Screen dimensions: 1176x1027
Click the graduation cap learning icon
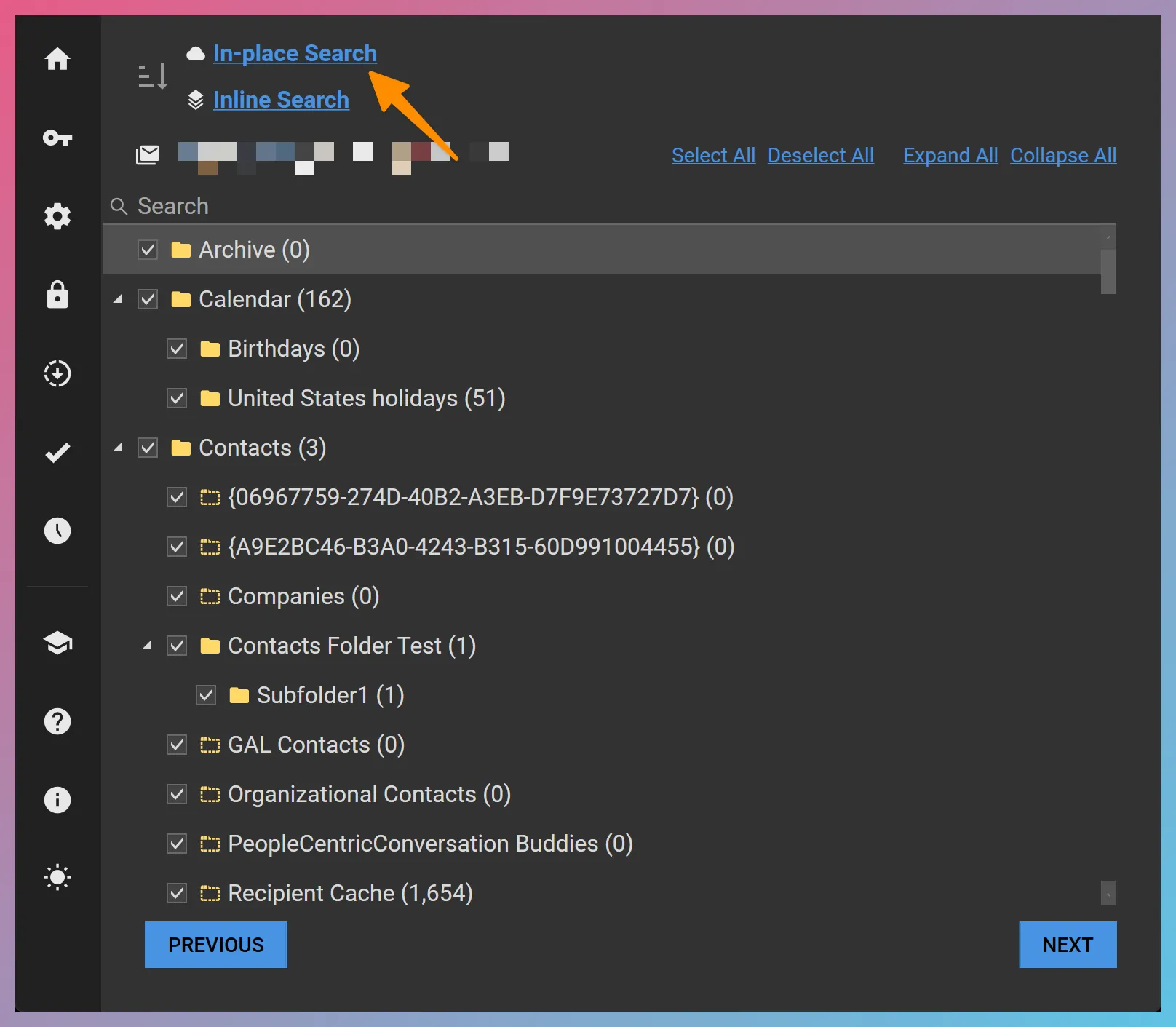(x=57, y=643)
